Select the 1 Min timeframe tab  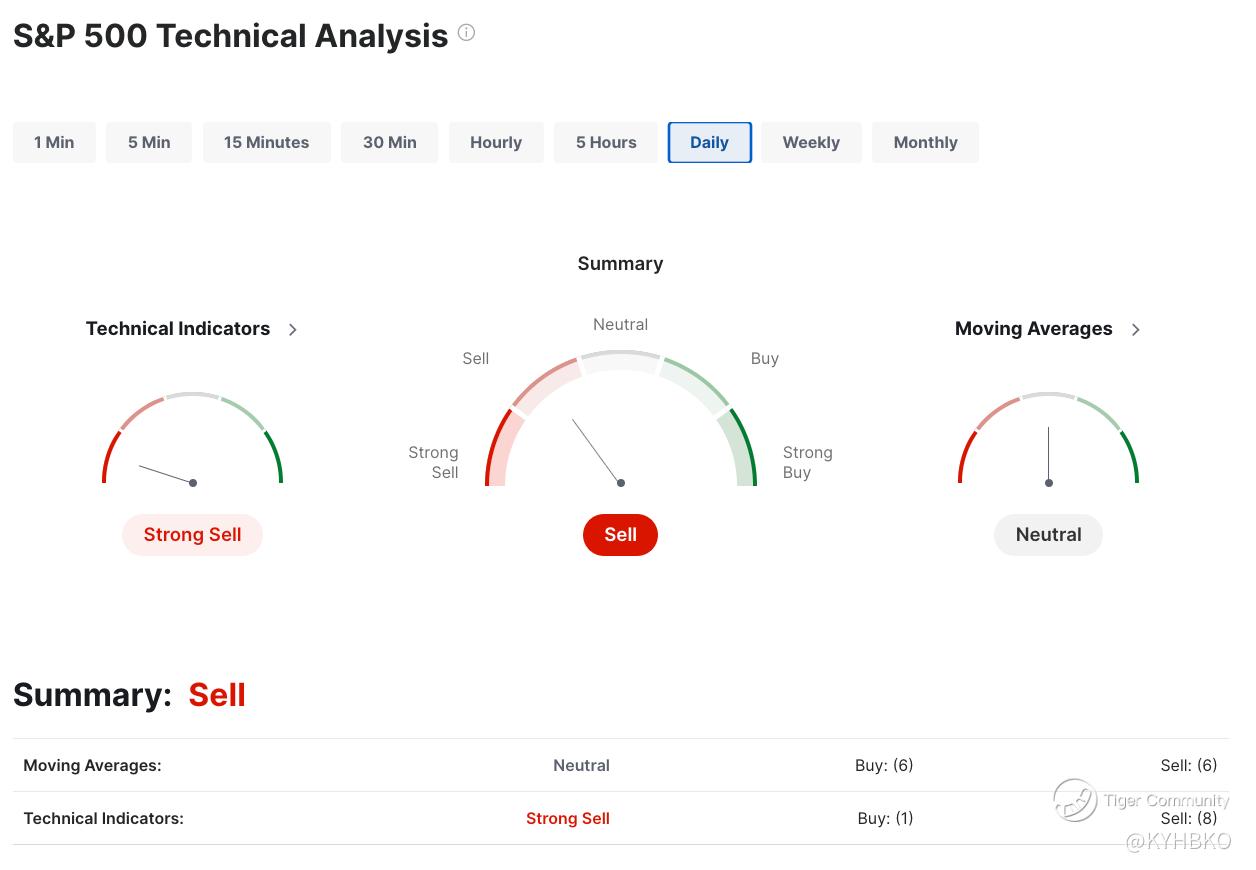pos(54,142)
